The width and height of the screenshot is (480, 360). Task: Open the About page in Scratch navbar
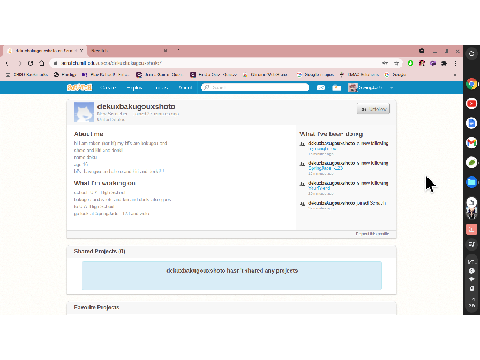[x=185, y=88]
